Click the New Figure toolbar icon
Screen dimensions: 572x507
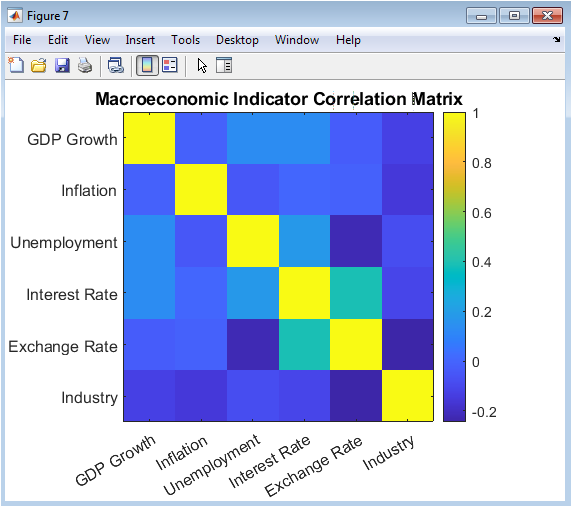coord(16,66)
